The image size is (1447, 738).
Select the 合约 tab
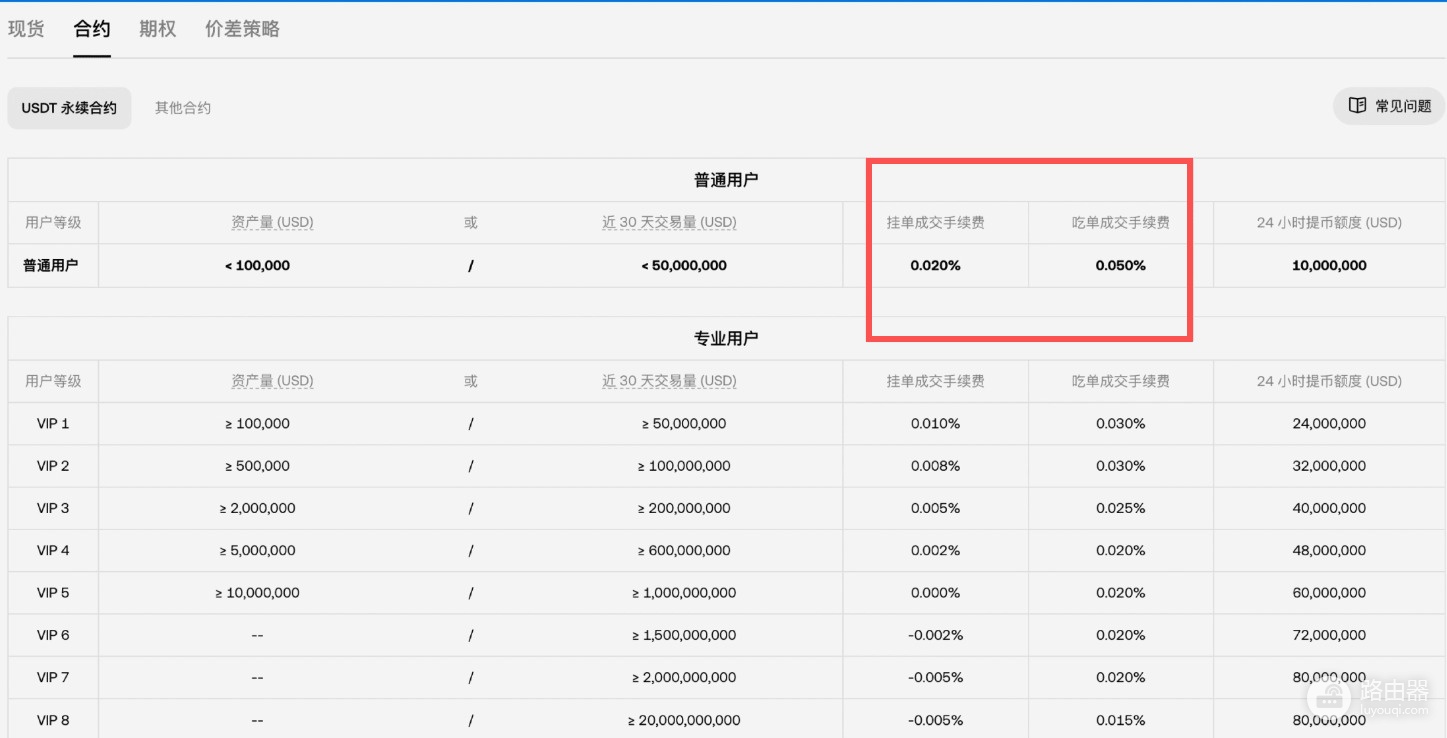[x=92, y=29]
